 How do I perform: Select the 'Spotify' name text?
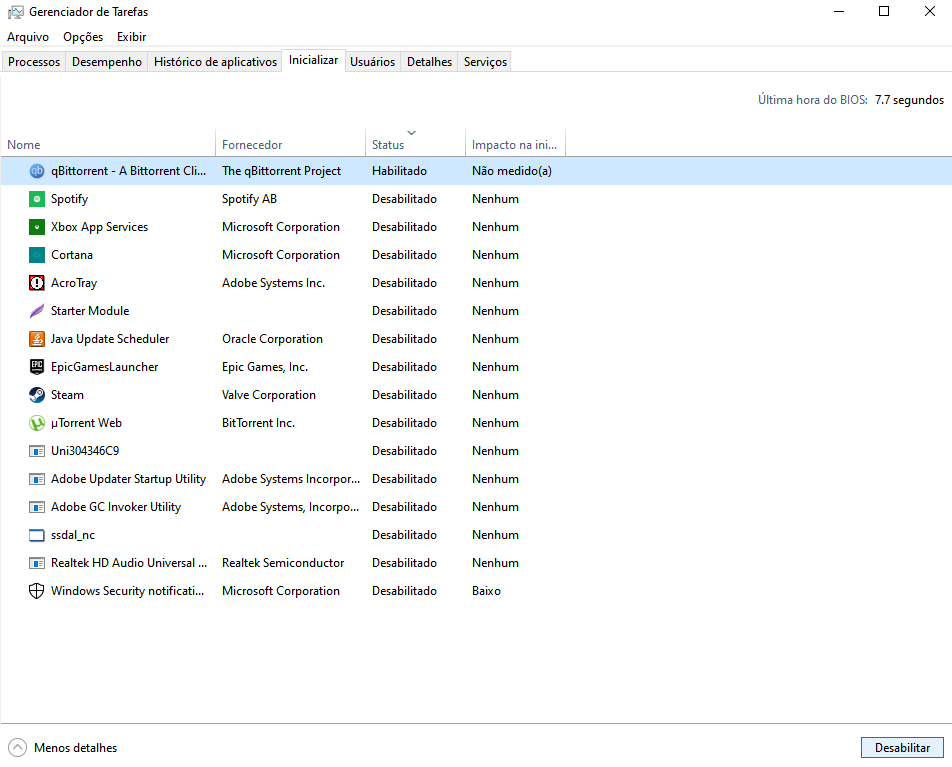(x=69, y=199)
